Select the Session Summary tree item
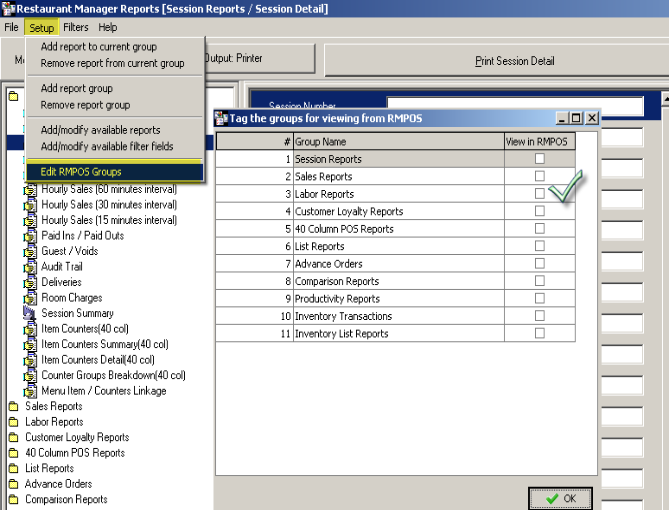Screen dimensions: 669x510 [77, 313]
